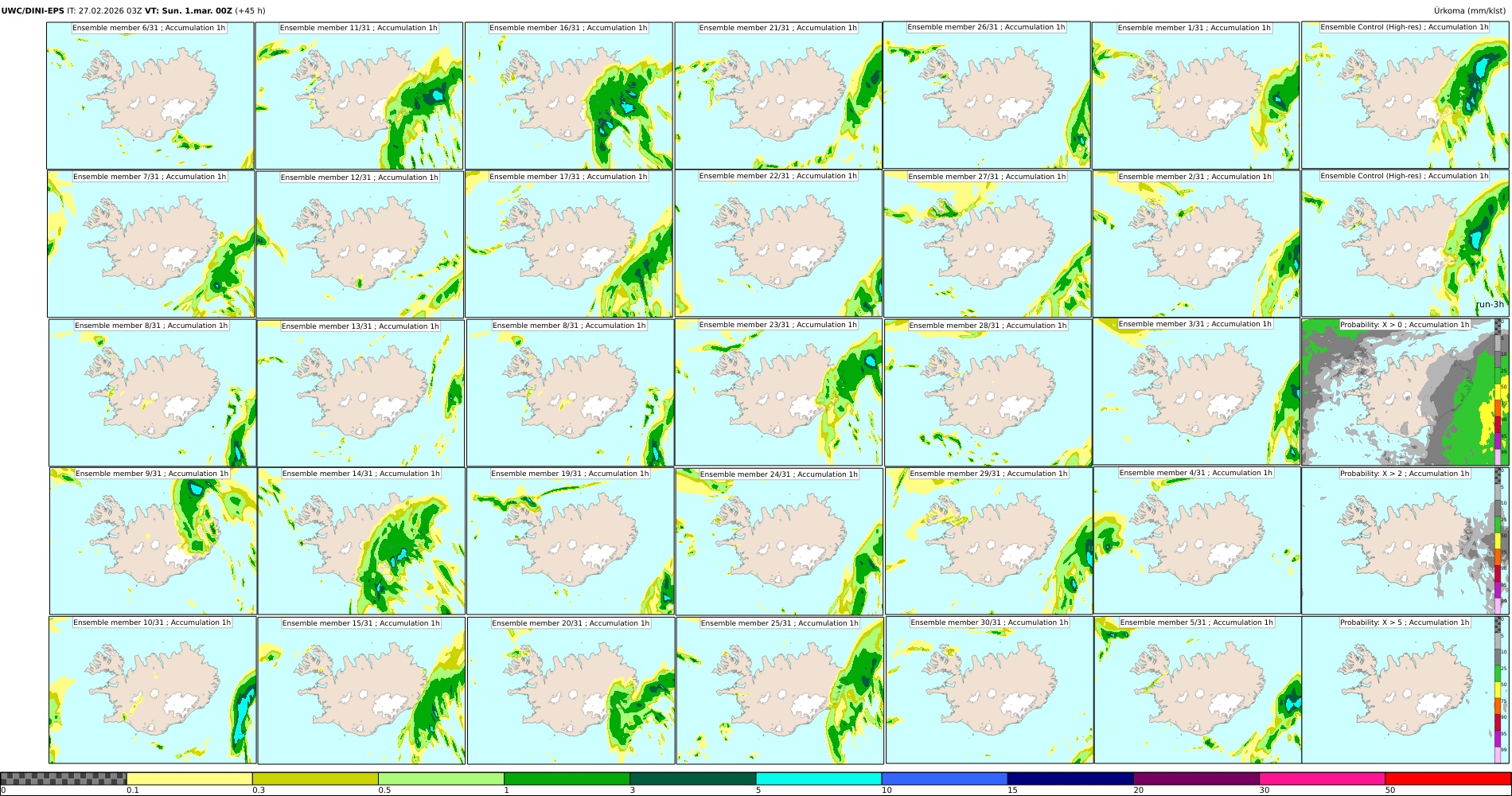This screenshot has height=796, width=1512.
Task: Click the Ensemble member 19/31 map
Action: coord(571,541)
